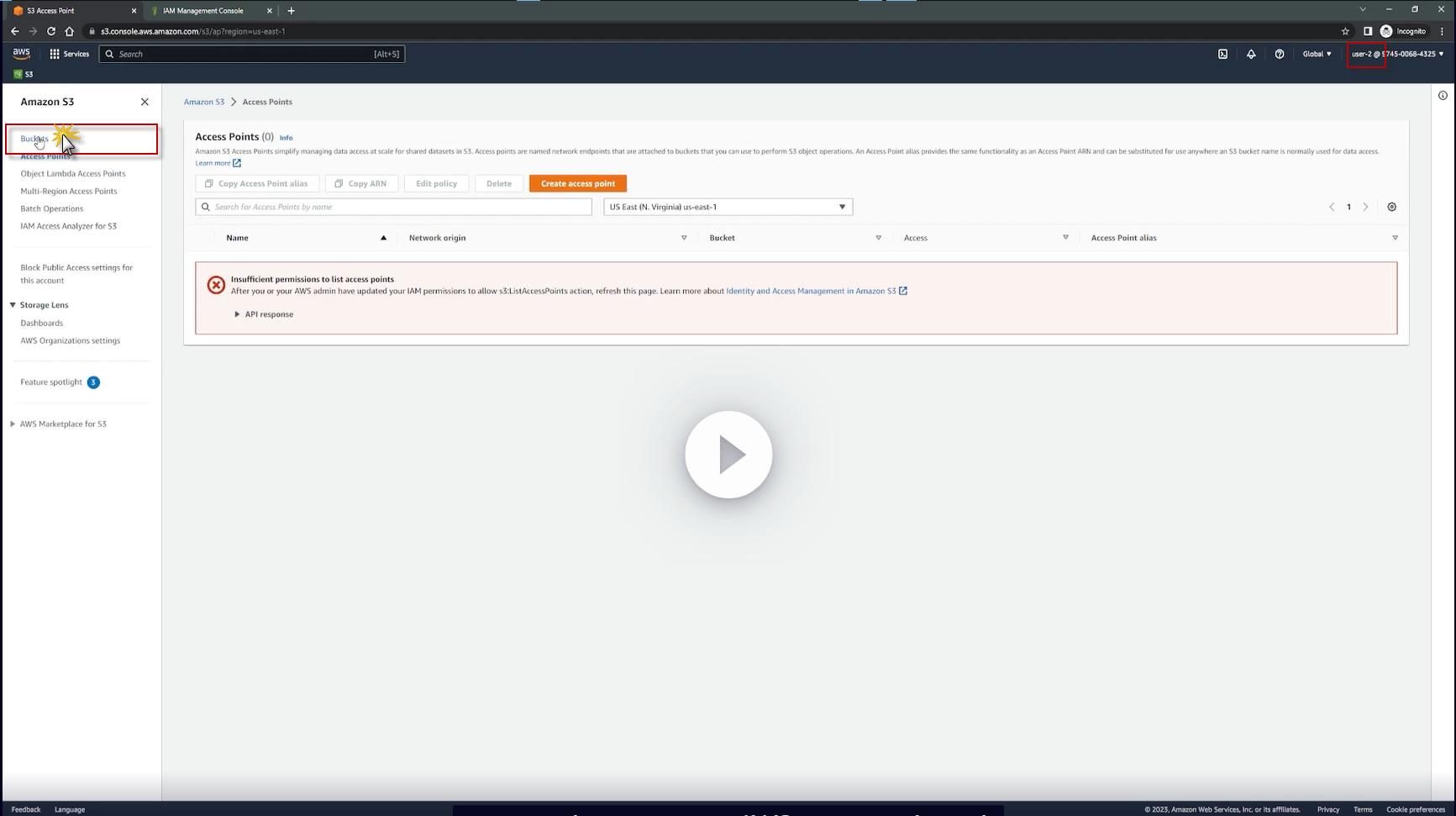
Task: Open the region selector dropdown us-east-1
Action: click(728, 207)
